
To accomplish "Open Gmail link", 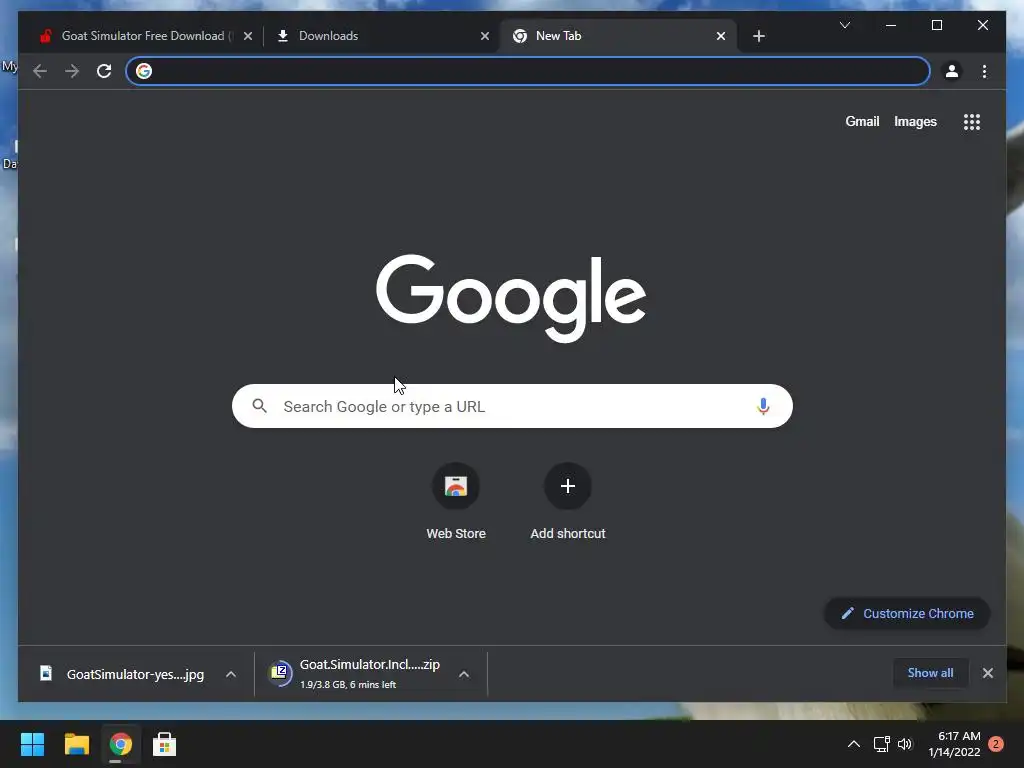I will [862, 121].
